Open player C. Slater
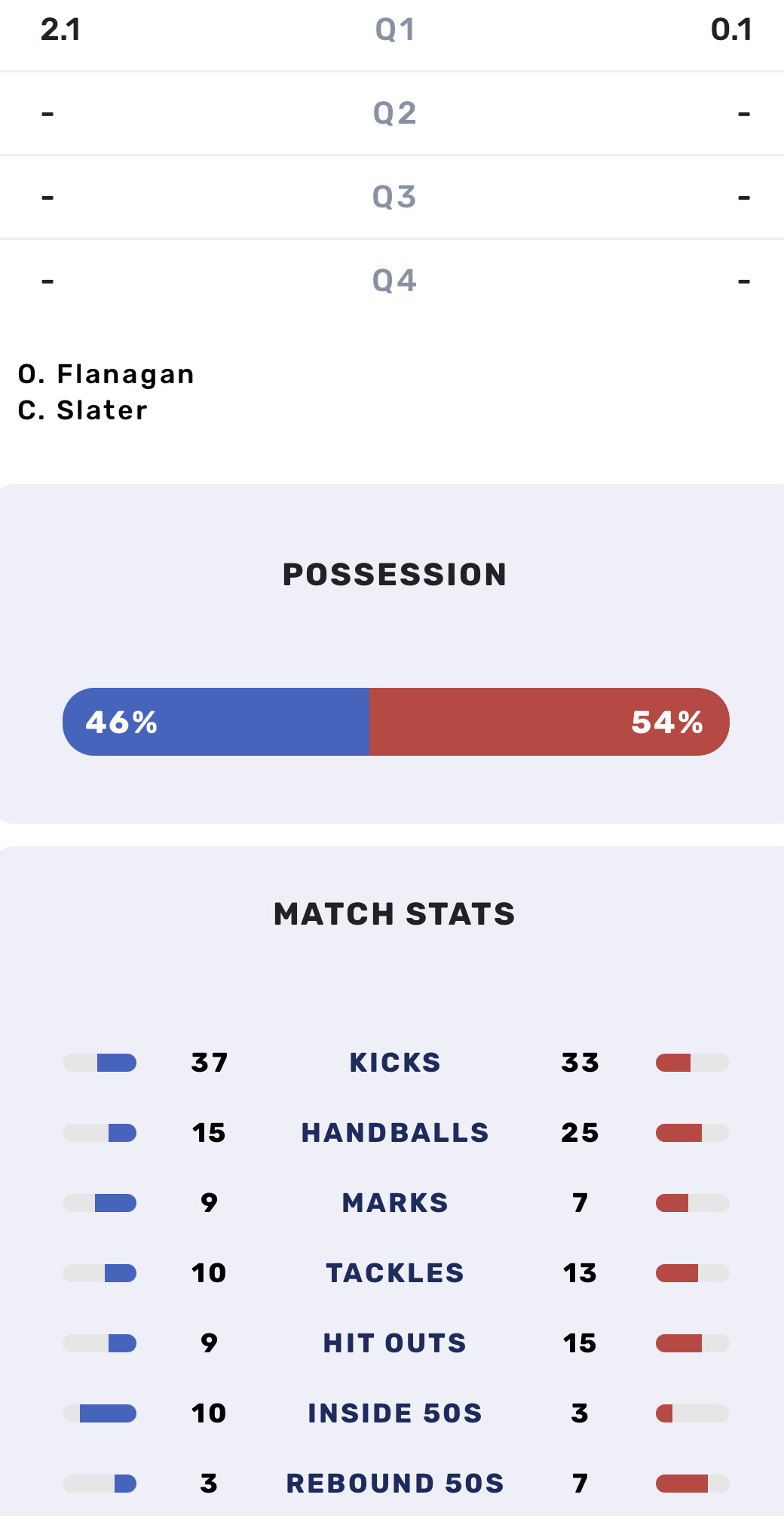Screen dimensions: 784x1516 pos(83,410)
